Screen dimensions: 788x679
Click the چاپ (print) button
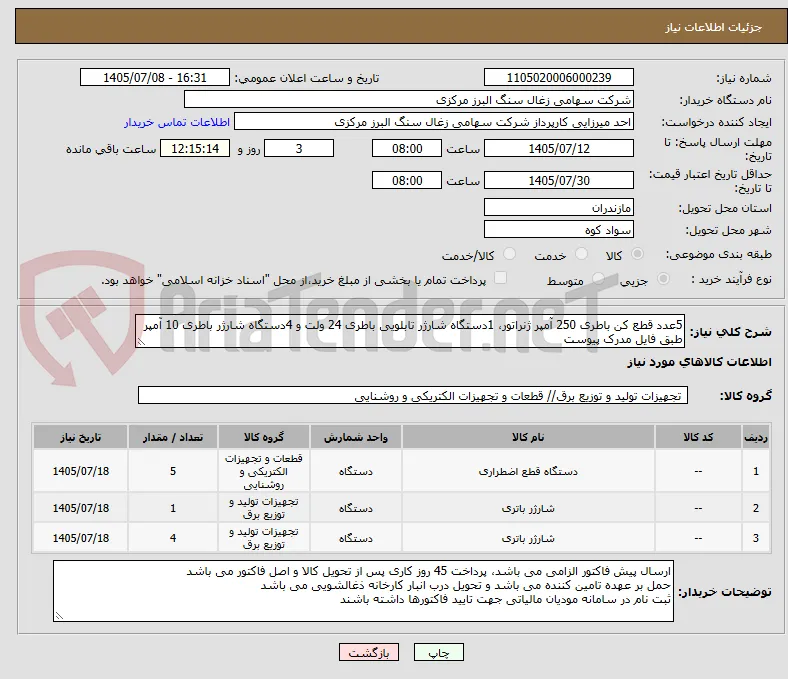point(438,652)
